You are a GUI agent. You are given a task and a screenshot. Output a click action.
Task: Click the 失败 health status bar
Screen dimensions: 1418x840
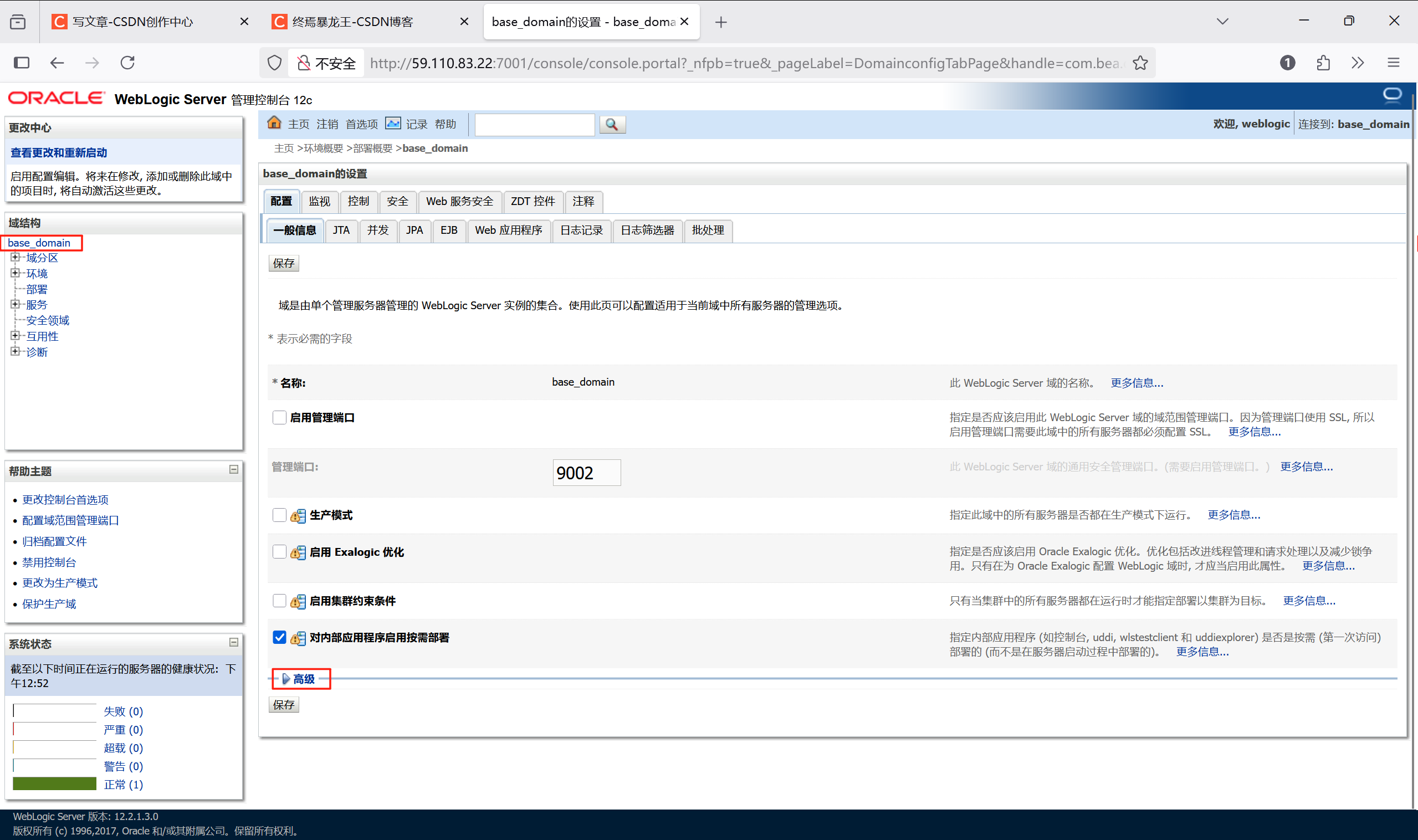54,711
